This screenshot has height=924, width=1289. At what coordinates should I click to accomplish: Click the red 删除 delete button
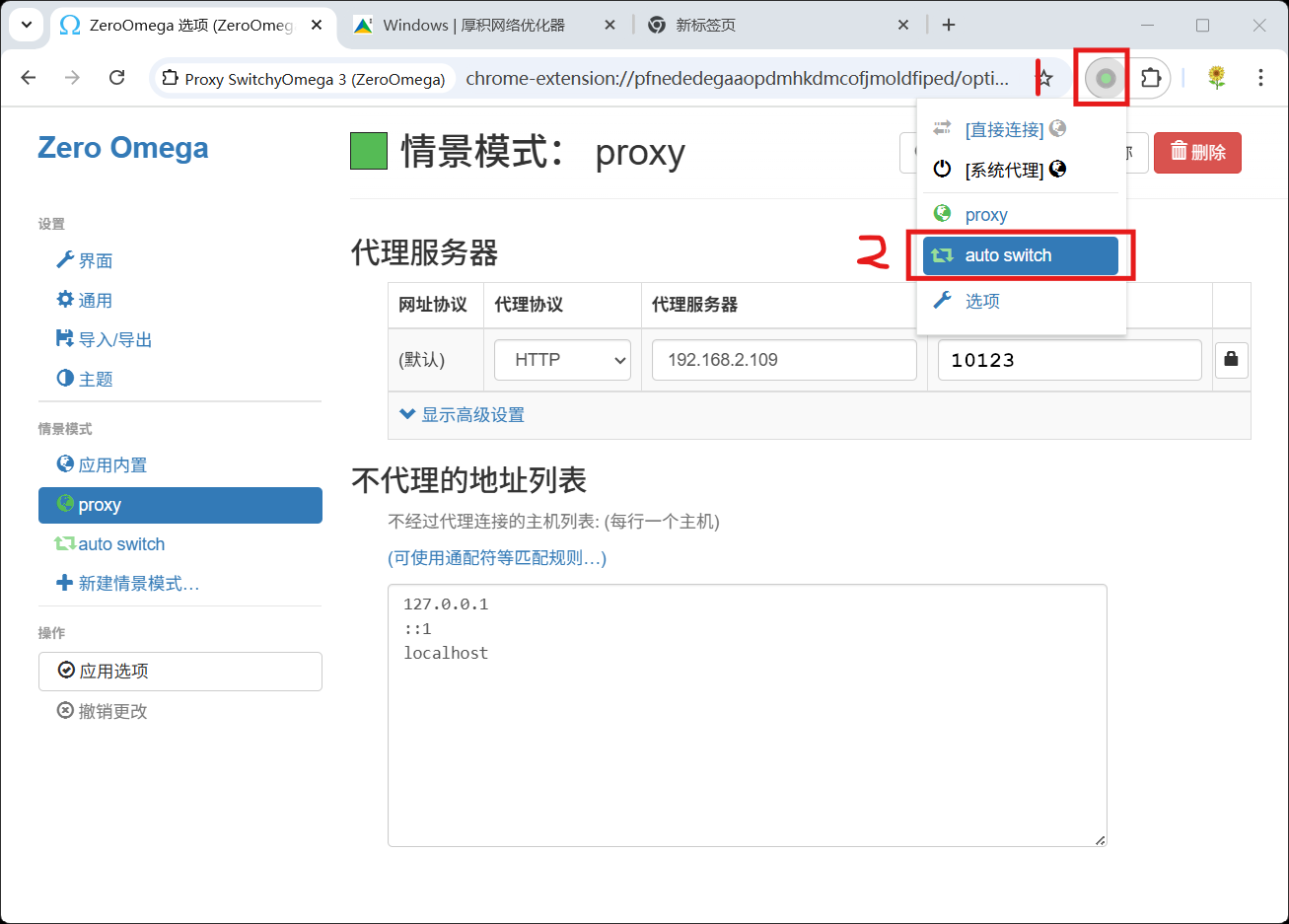[x=1197, y=153]
